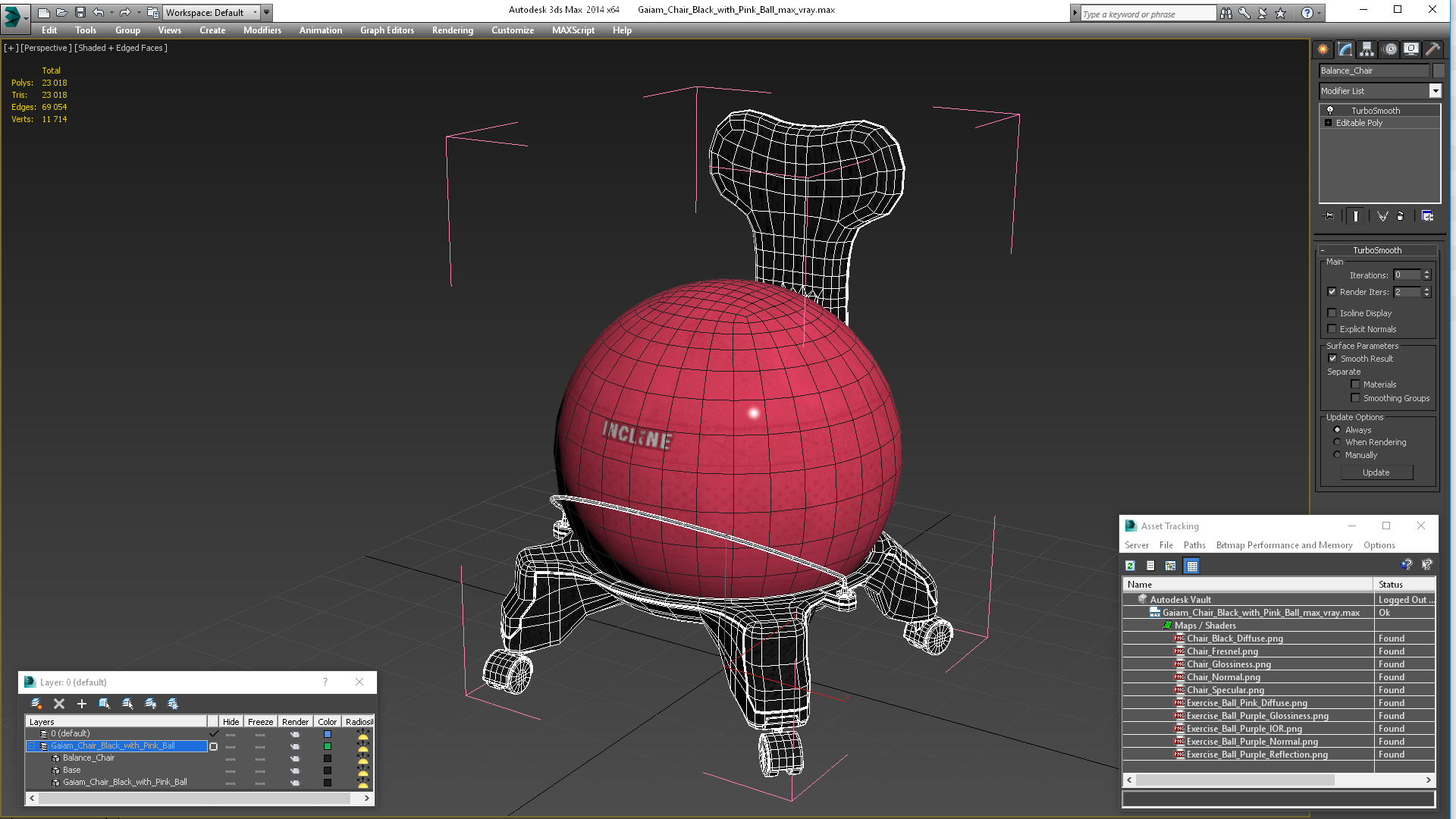Open quick access toolbar customize arrow
The width and height of the screenshot is (1456, 819).
coord(267,12)
